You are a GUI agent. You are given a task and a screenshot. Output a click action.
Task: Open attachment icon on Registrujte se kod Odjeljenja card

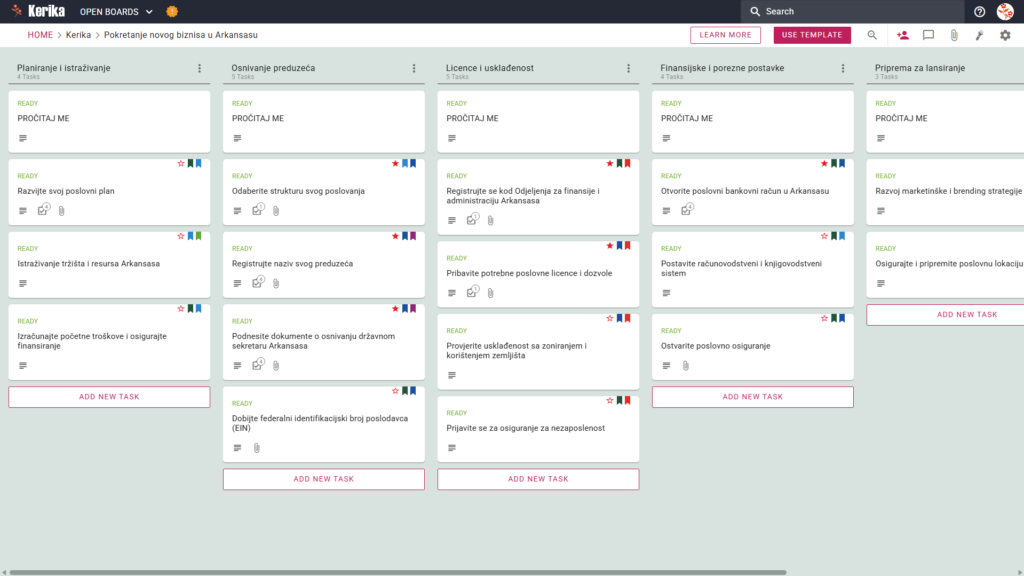click(490, 221)
